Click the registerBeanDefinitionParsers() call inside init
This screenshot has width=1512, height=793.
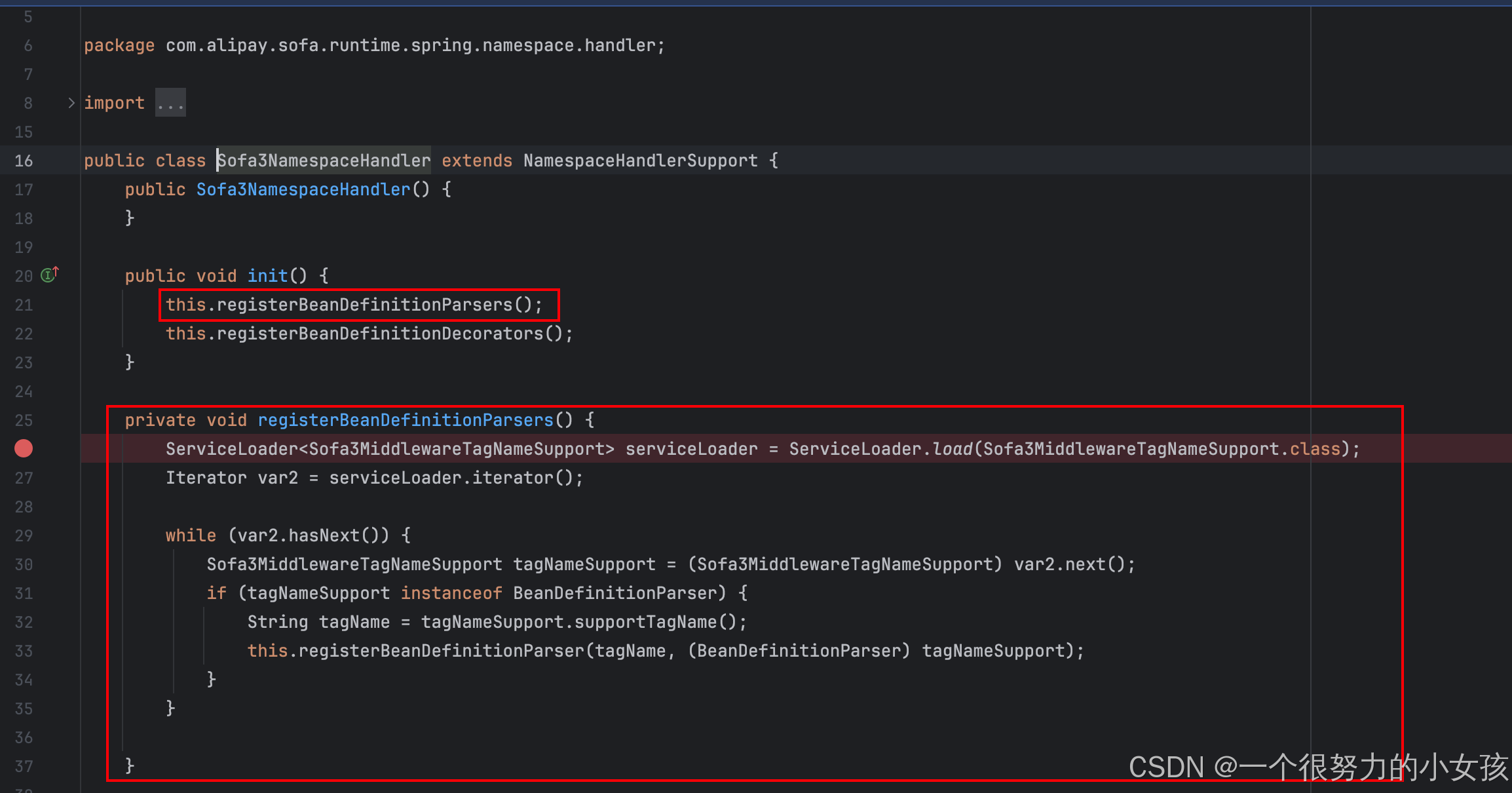click(x=364, y=305)
